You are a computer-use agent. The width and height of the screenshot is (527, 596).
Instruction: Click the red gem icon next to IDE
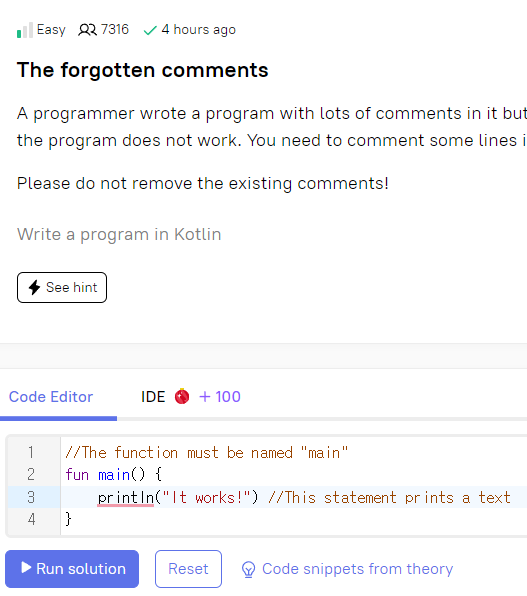click(x=182, y=396)
